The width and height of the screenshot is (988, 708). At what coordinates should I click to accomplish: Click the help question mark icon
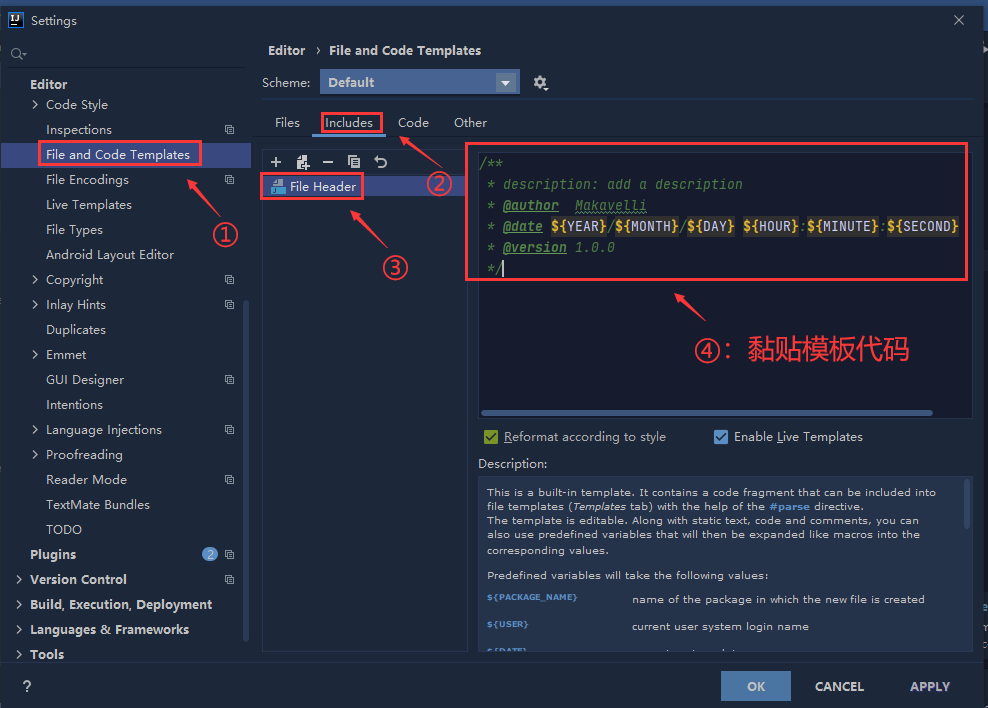[27, 686]
